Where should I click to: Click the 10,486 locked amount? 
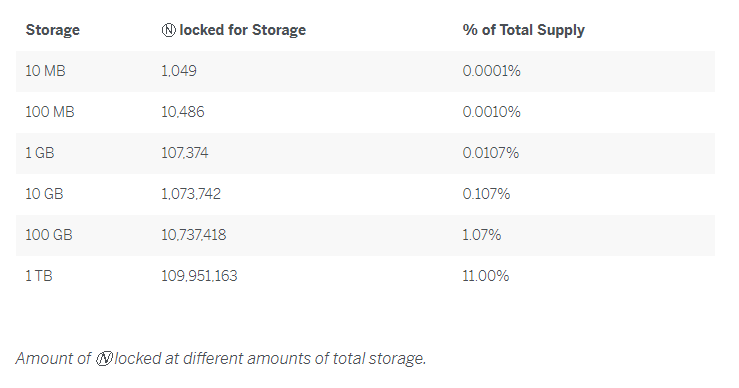[x=182, y=112]
